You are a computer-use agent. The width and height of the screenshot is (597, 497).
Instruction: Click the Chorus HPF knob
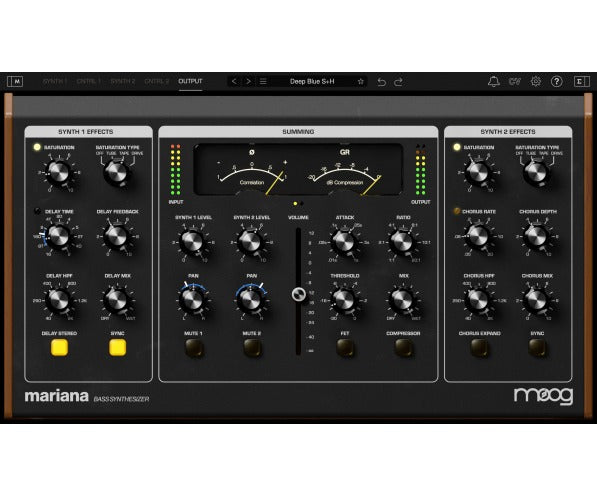pyautogui.click(x=479, y=300)
